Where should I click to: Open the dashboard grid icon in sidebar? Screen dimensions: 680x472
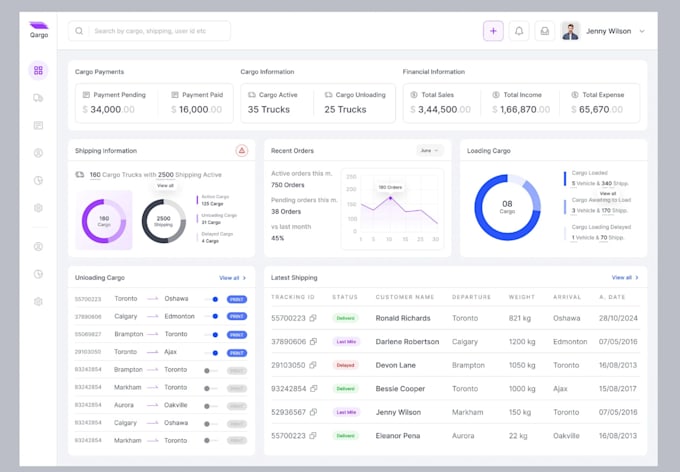click(38, 70)
